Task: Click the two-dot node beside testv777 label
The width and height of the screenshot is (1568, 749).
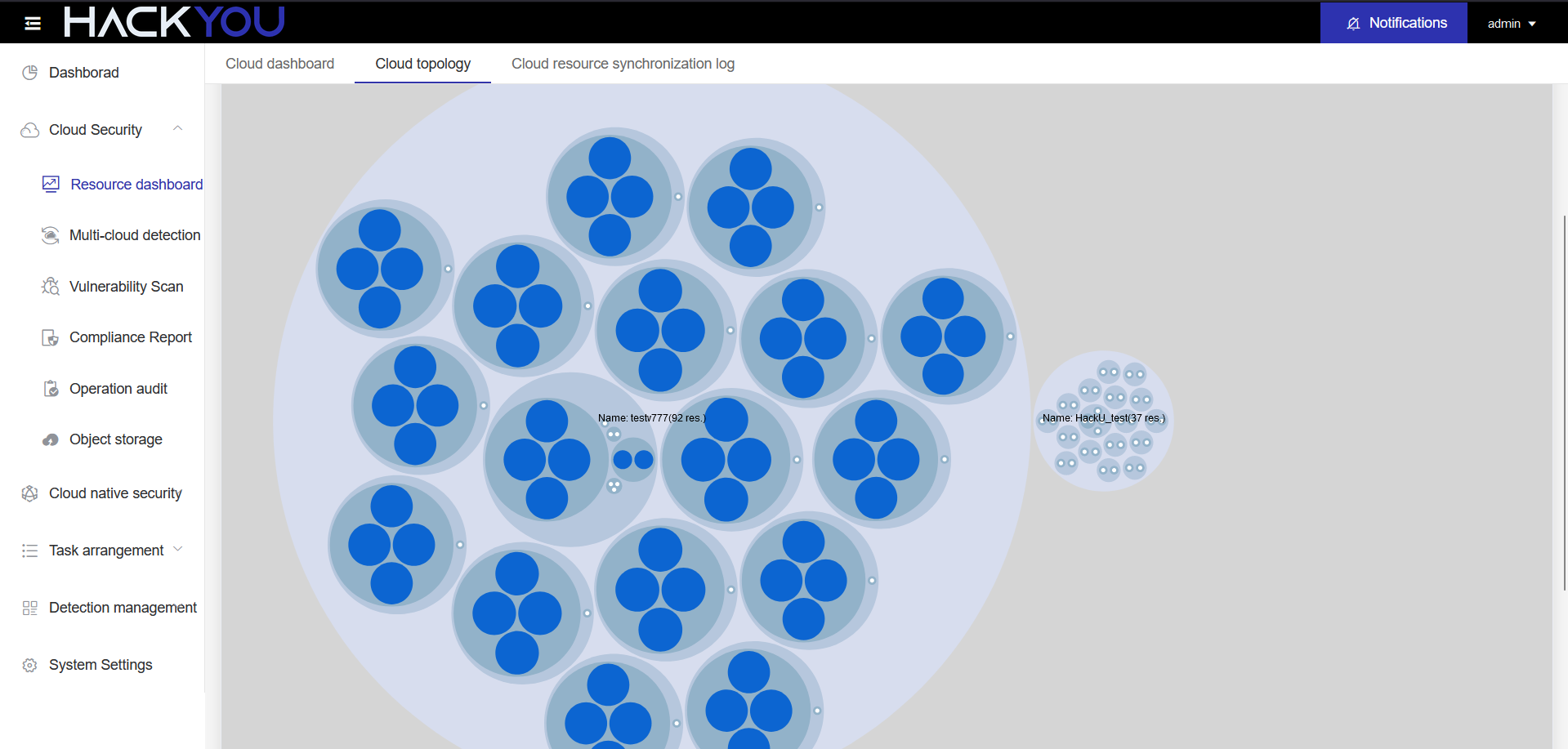Action: [614, 434]
